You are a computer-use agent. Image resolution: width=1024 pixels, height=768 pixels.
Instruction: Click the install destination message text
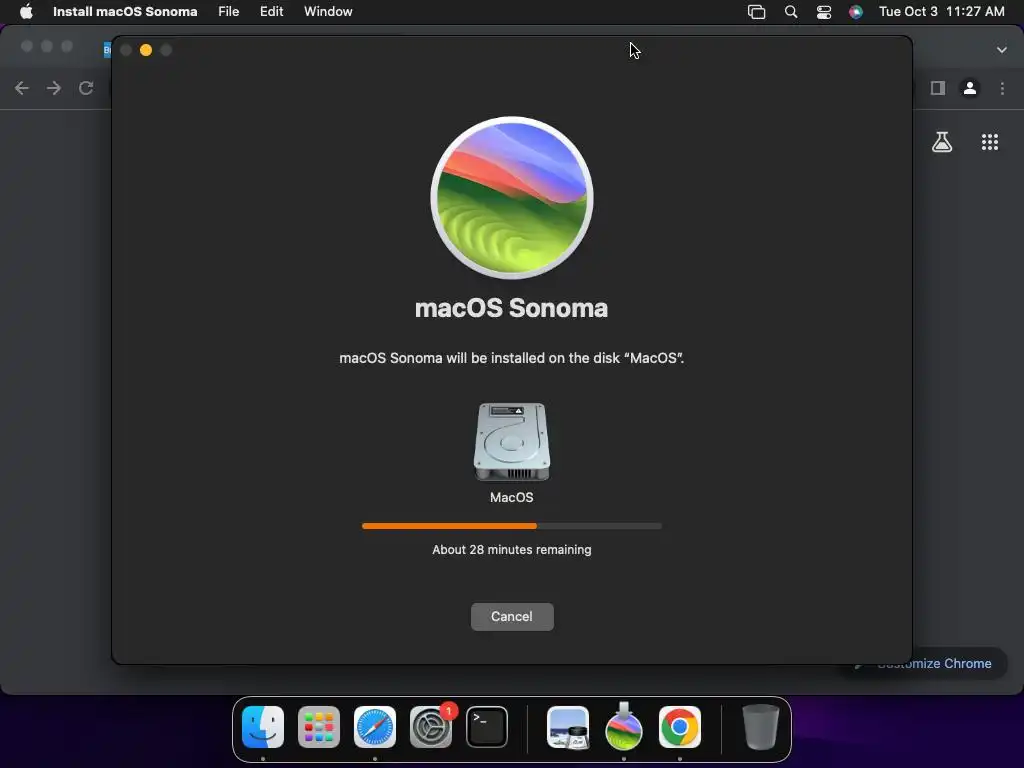512,358
